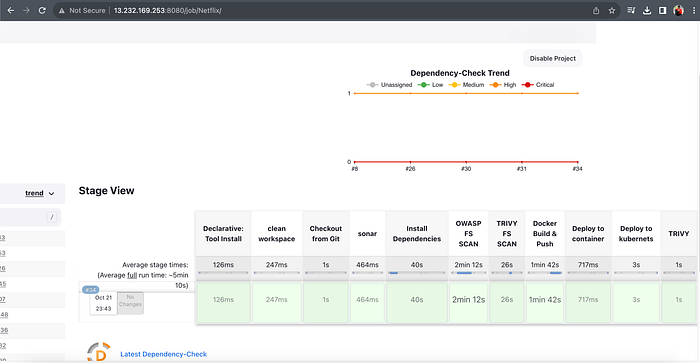Open the browser reading list icon
This screenshot has height=363, width=700.
(631, 10)
